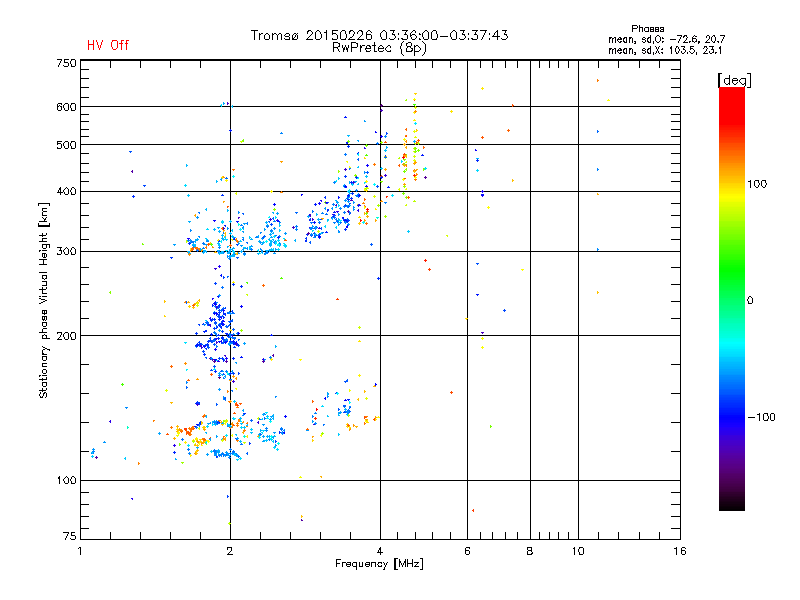Screen dimensions: 800x600
Task: Click the y-axis tick value '75'
Action: pyautogui.click(x=70, y=536)
